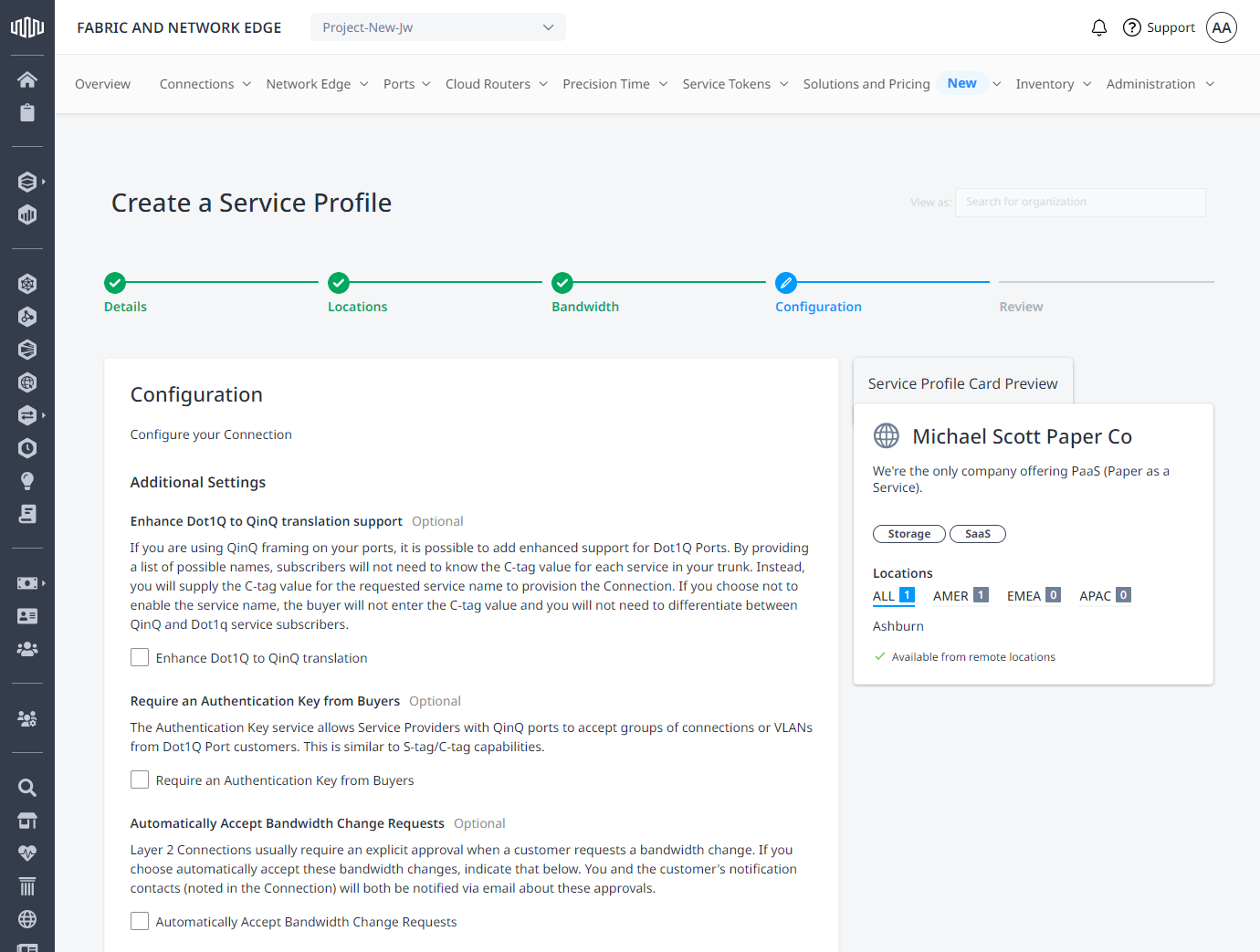Open the Project-New-Jw project dropdown

[x=438, y=27]
